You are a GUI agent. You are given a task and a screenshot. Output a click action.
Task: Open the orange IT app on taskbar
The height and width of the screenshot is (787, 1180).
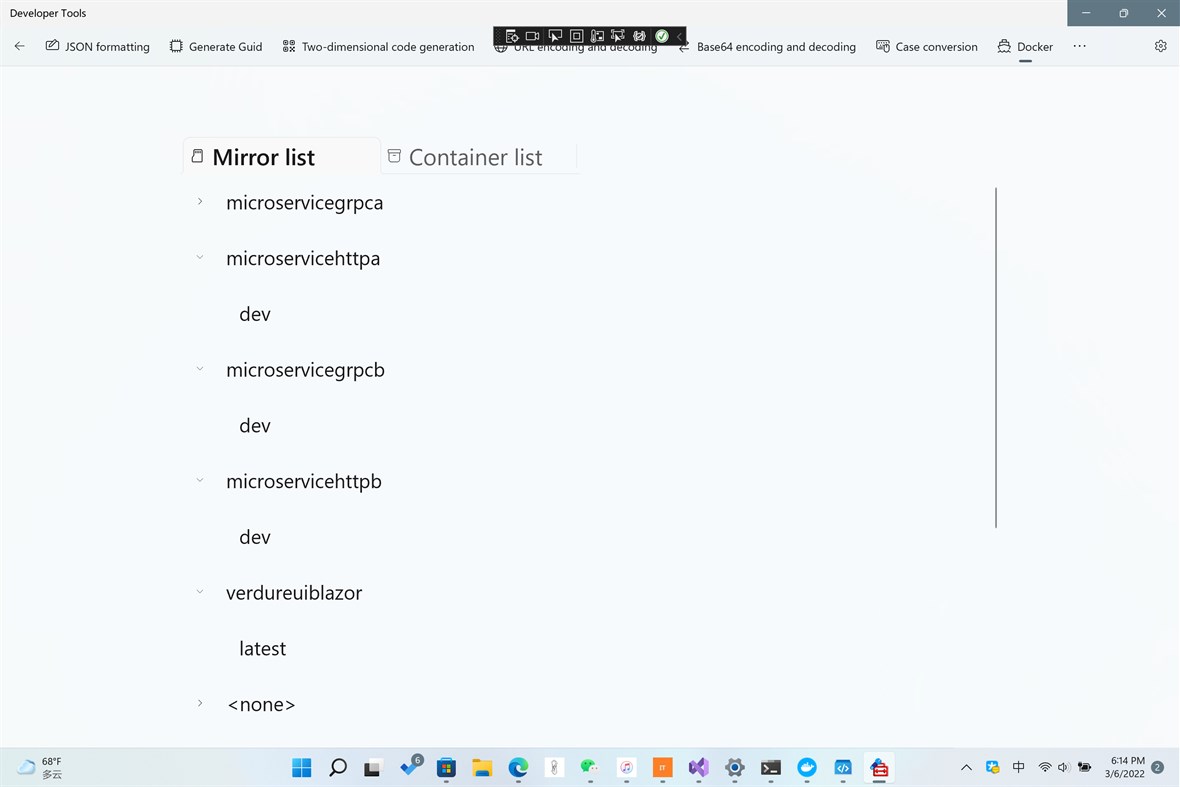point(662,767)
